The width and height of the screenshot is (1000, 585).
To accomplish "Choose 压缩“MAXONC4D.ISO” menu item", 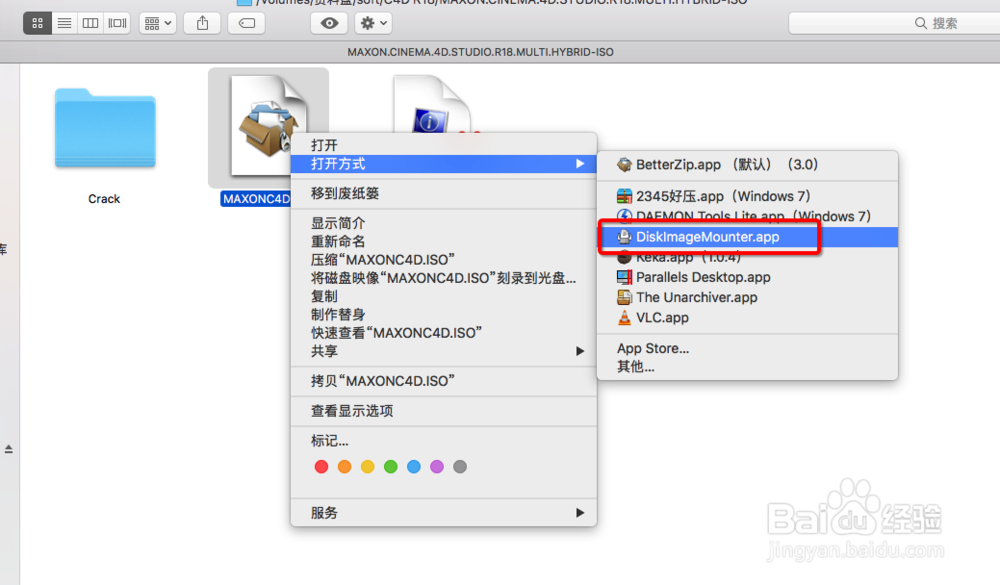I will click(x=443, y=260).
